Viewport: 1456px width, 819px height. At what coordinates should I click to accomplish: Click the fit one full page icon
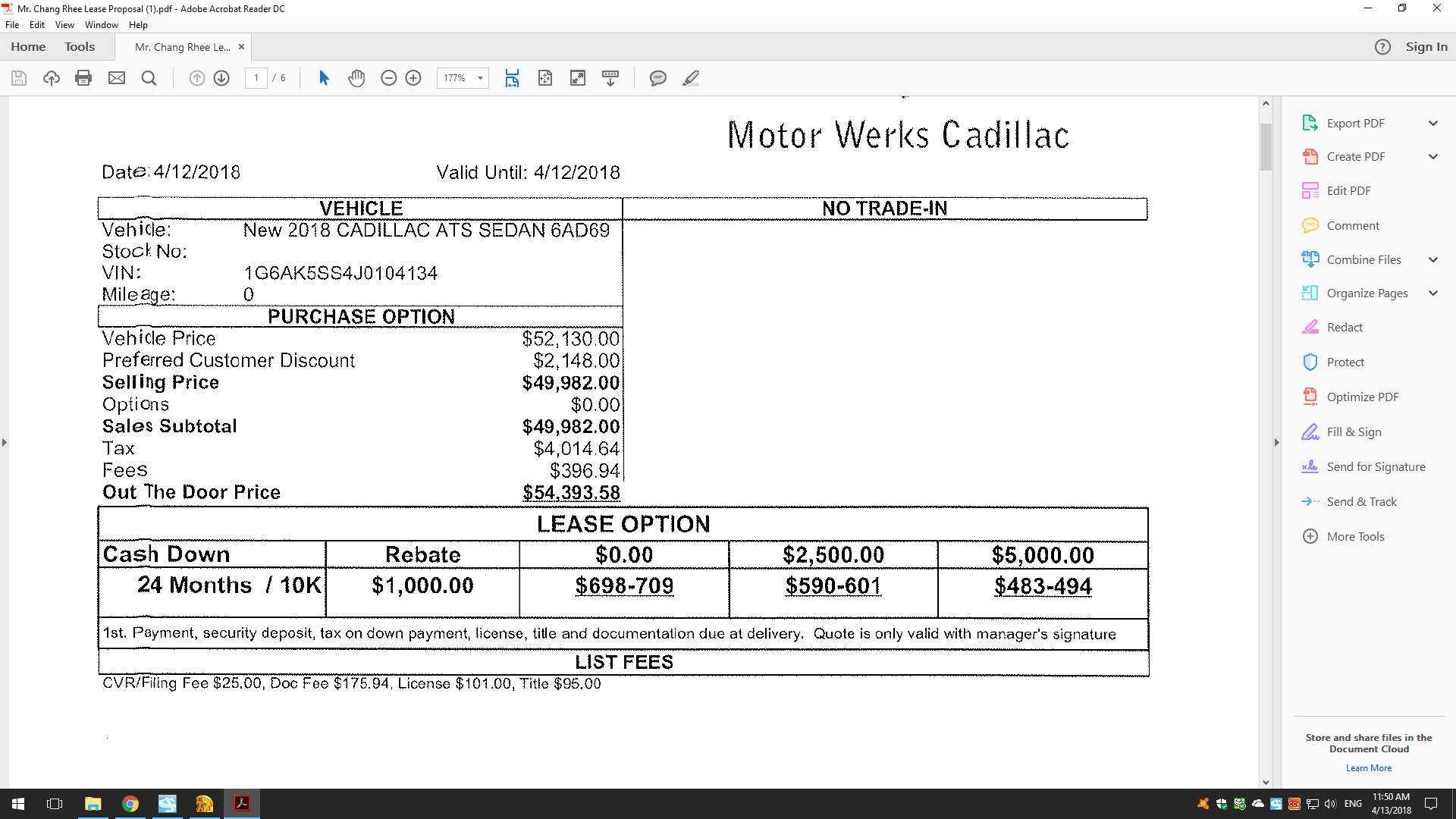pos(545,78)
